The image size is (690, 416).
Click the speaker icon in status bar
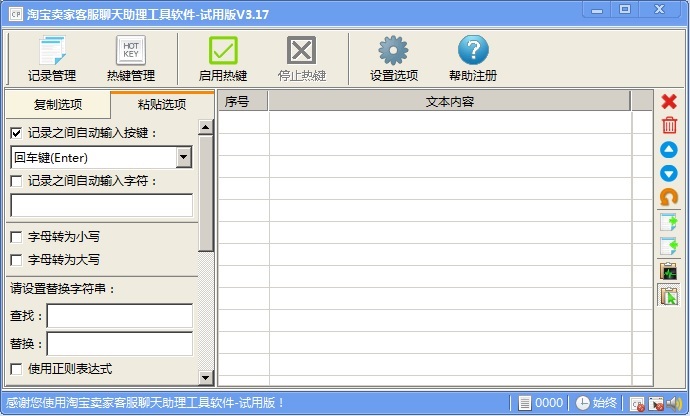674,403
